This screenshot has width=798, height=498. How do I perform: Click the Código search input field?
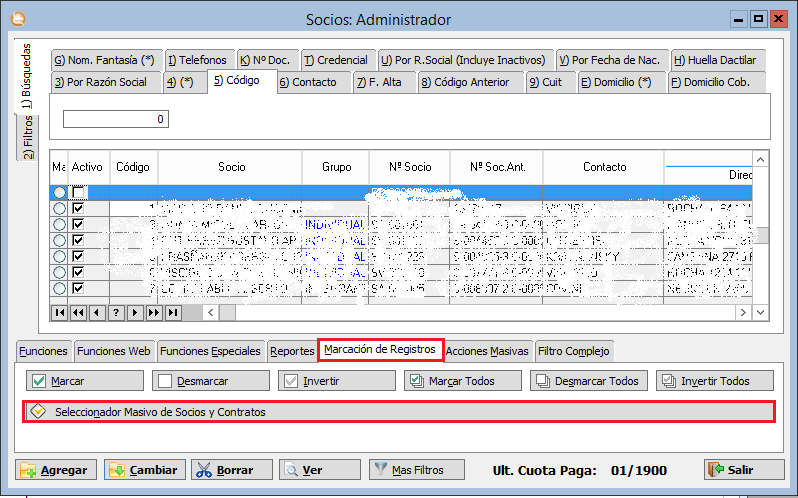pos(116,119)
